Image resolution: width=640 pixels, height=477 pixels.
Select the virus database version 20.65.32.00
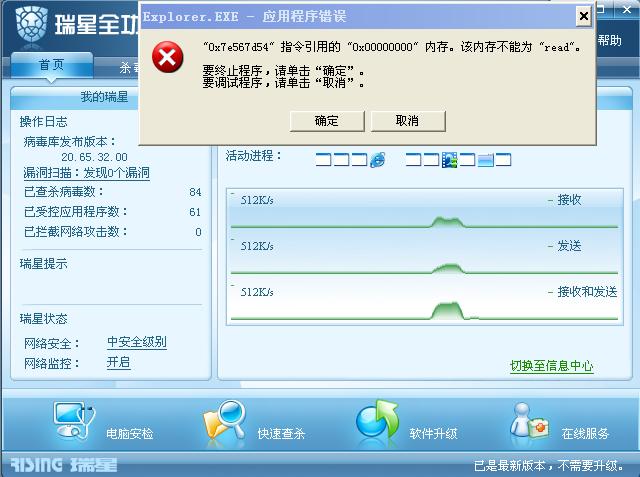point(94,157)
